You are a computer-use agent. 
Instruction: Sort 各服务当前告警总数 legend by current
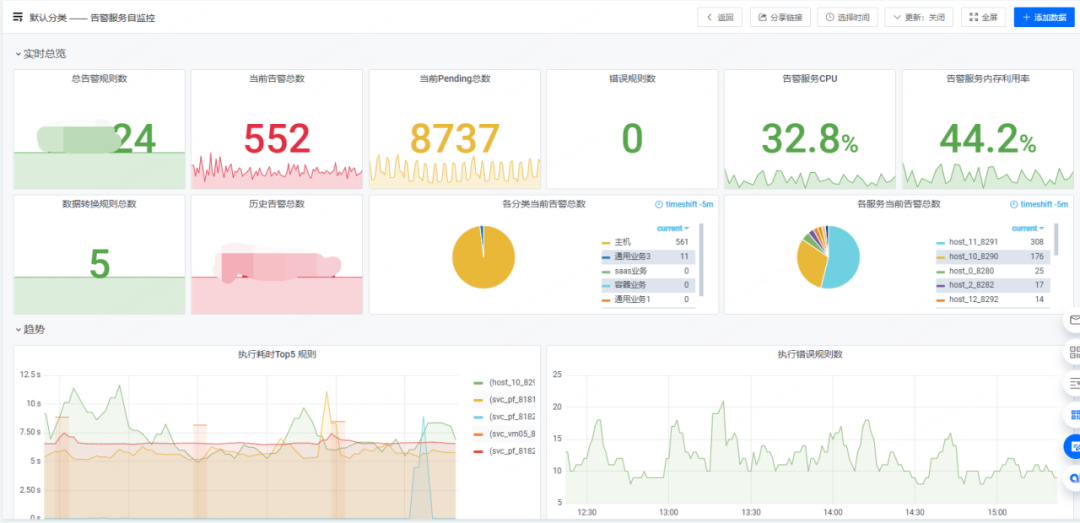[1028, 228]
